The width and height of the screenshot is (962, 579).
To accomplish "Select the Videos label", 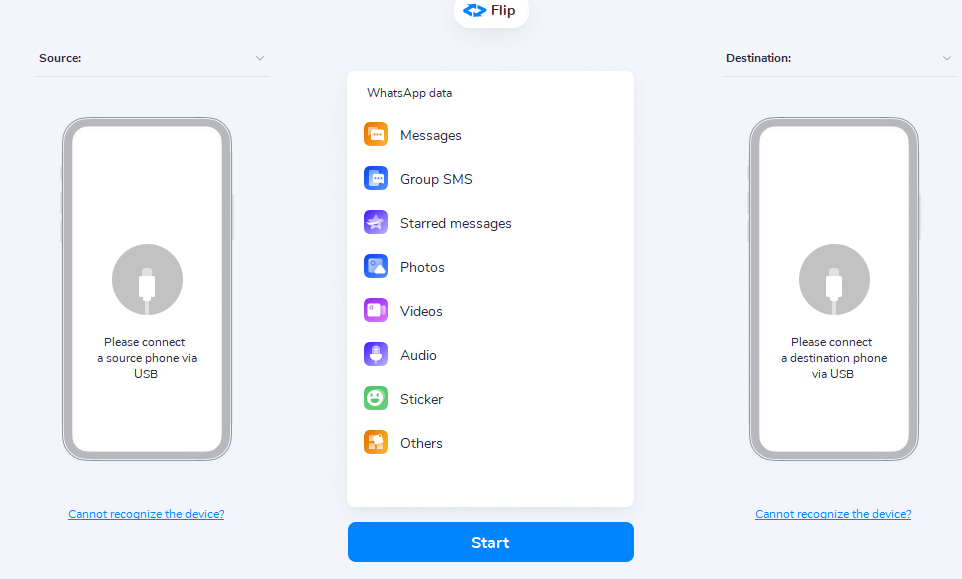I will (421, 311).
